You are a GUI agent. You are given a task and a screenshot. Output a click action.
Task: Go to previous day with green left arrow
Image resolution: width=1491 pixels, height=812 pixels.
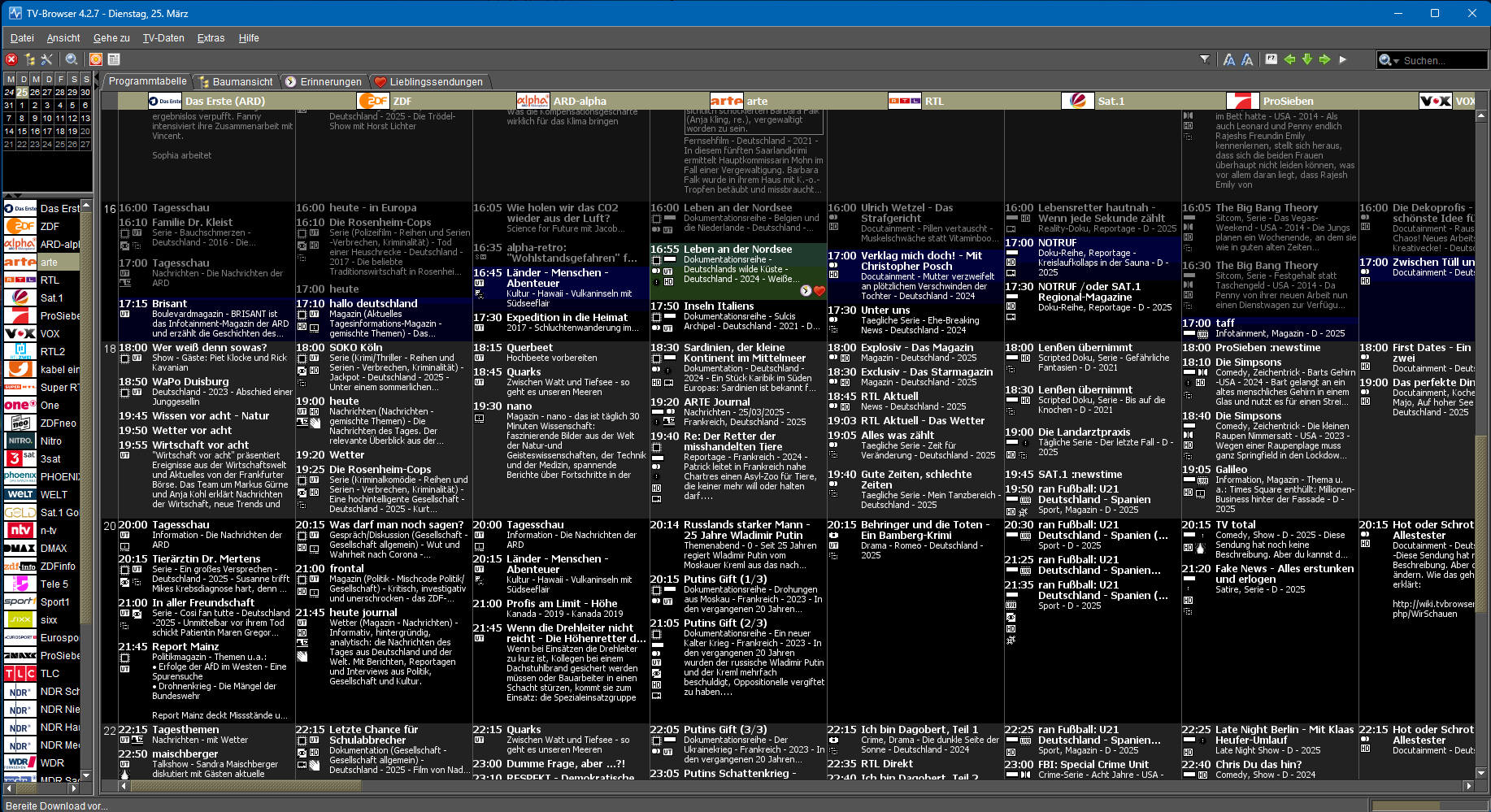pos(1289,59)
